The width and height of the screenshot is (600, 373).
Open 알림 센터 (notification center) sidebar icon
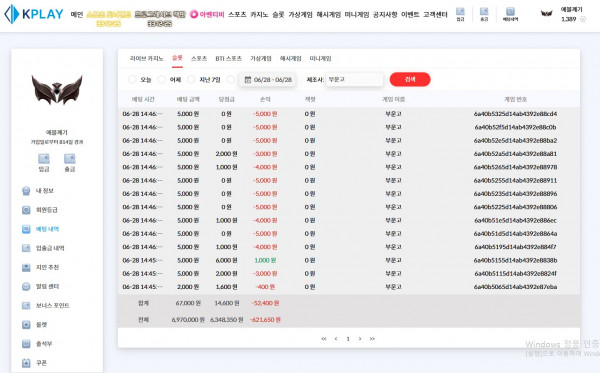point(26,287)
